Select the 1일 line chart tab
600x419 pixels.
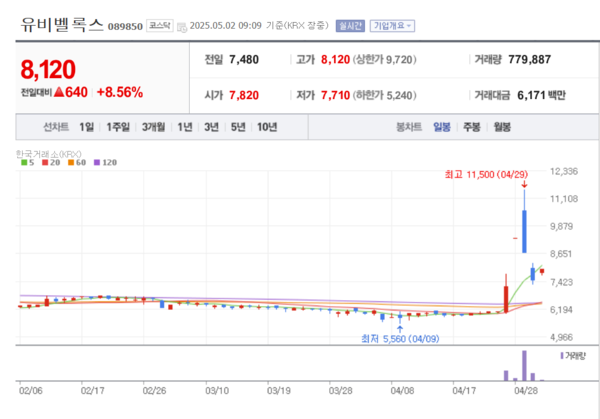tap(86, 127)
